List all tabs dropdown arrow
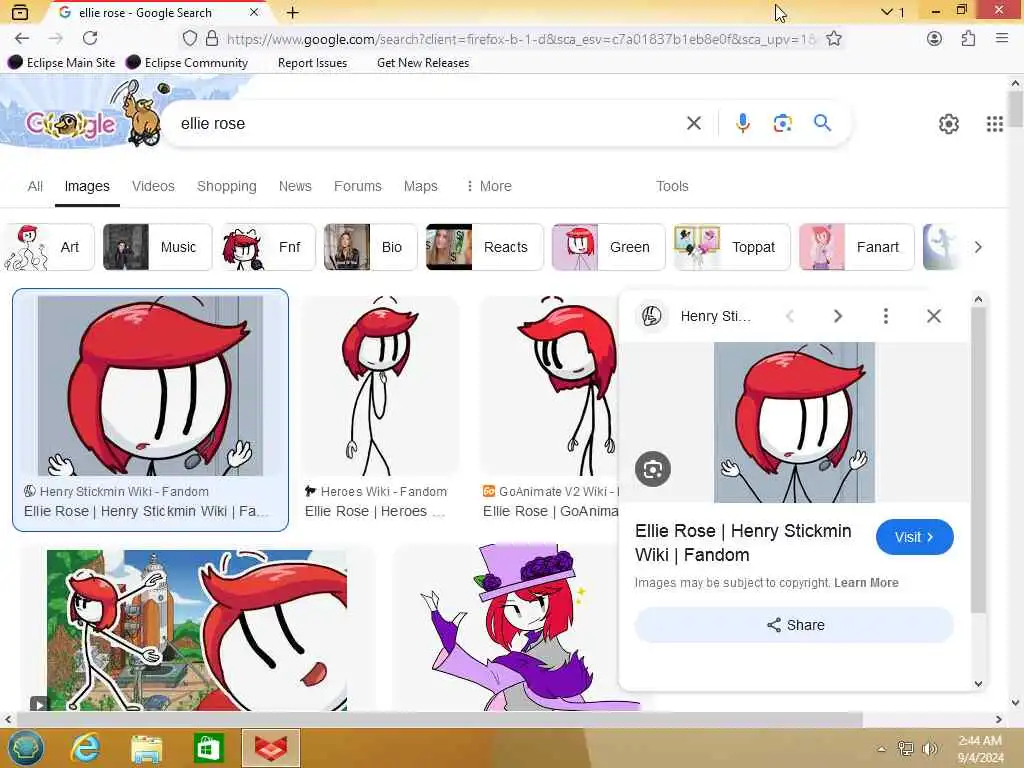This screenshot has width=1024, height=768. coord(886,12)
